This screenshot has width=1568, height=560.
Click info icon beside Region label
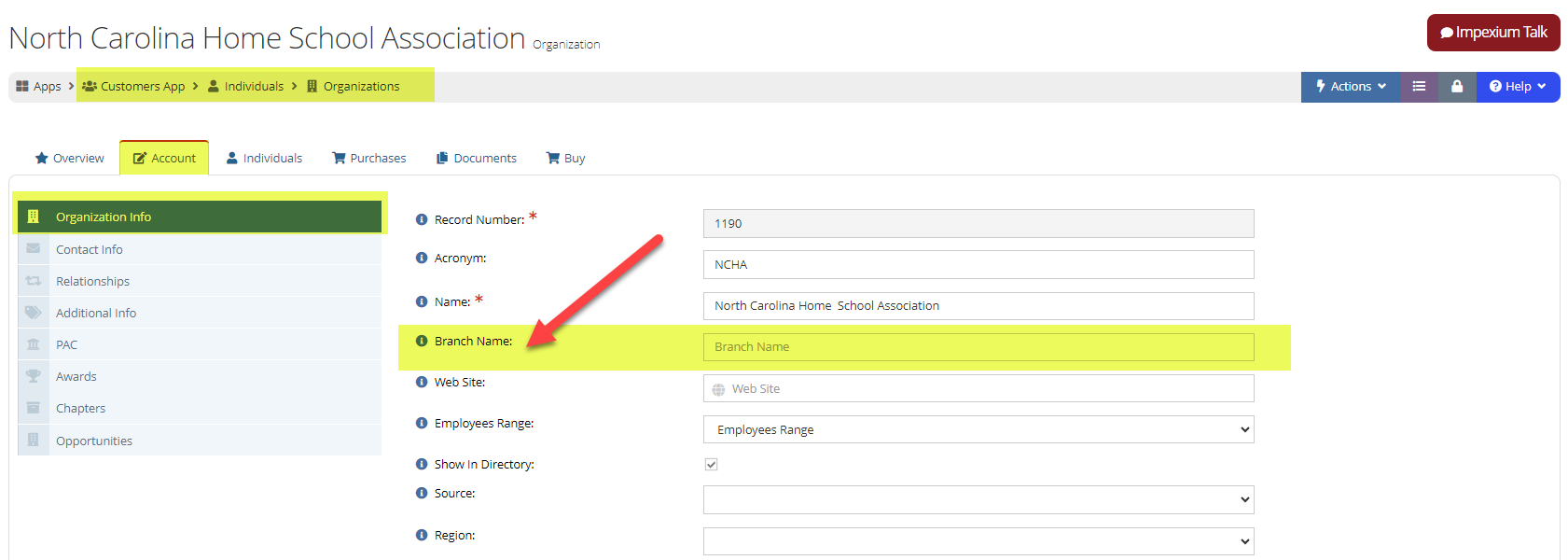pos(422,535)
